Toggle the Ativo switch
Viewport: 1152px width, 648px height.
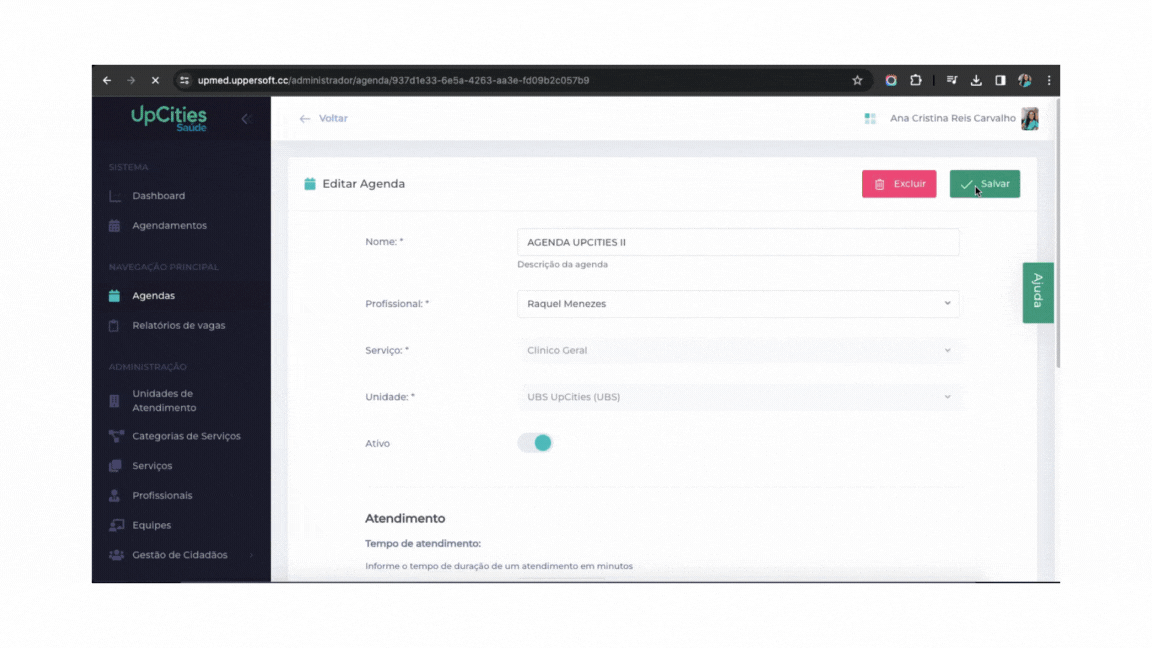coord(535,443)
